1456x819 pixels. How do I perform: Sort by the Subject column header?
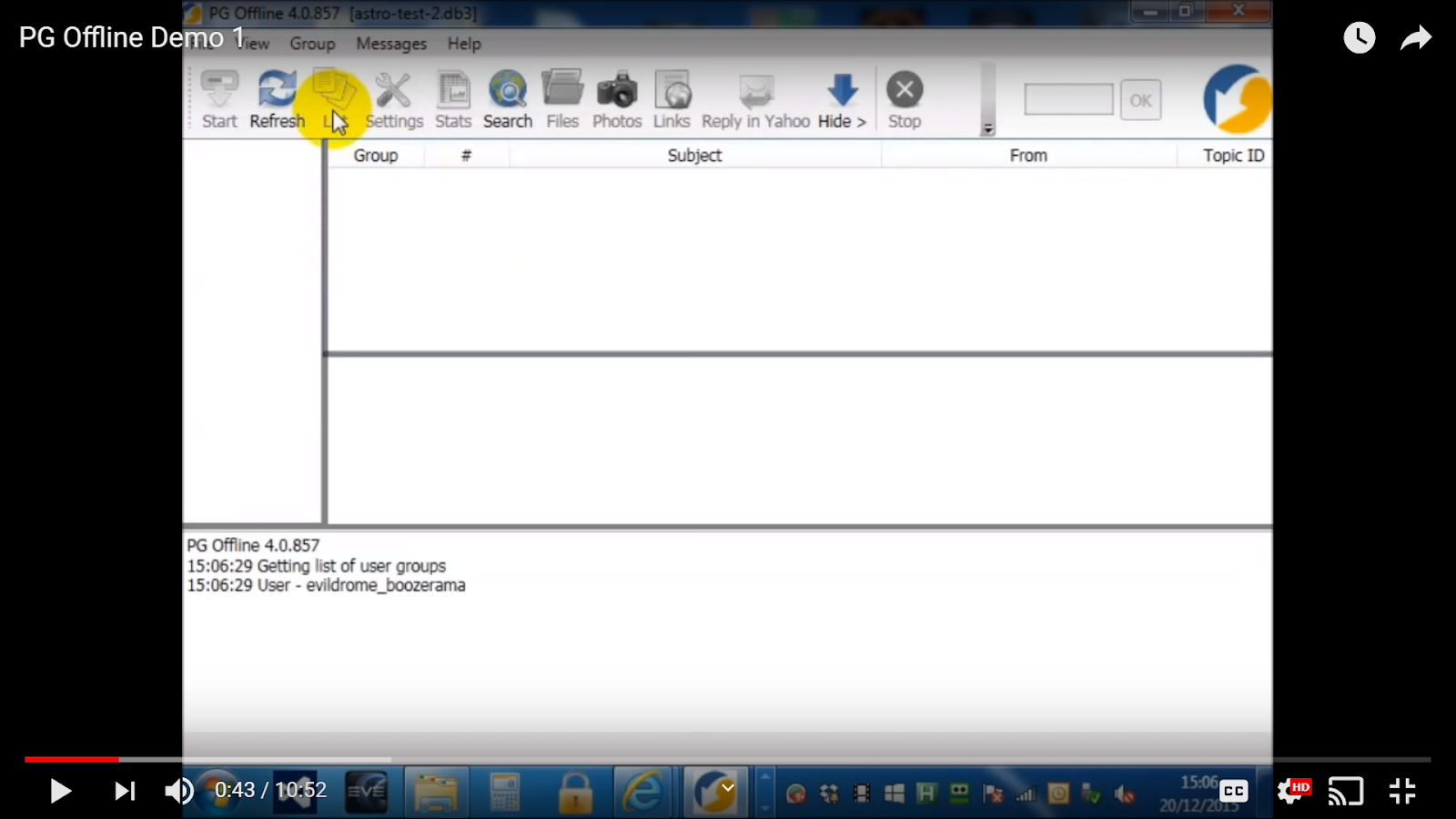[x=694, y=156]
